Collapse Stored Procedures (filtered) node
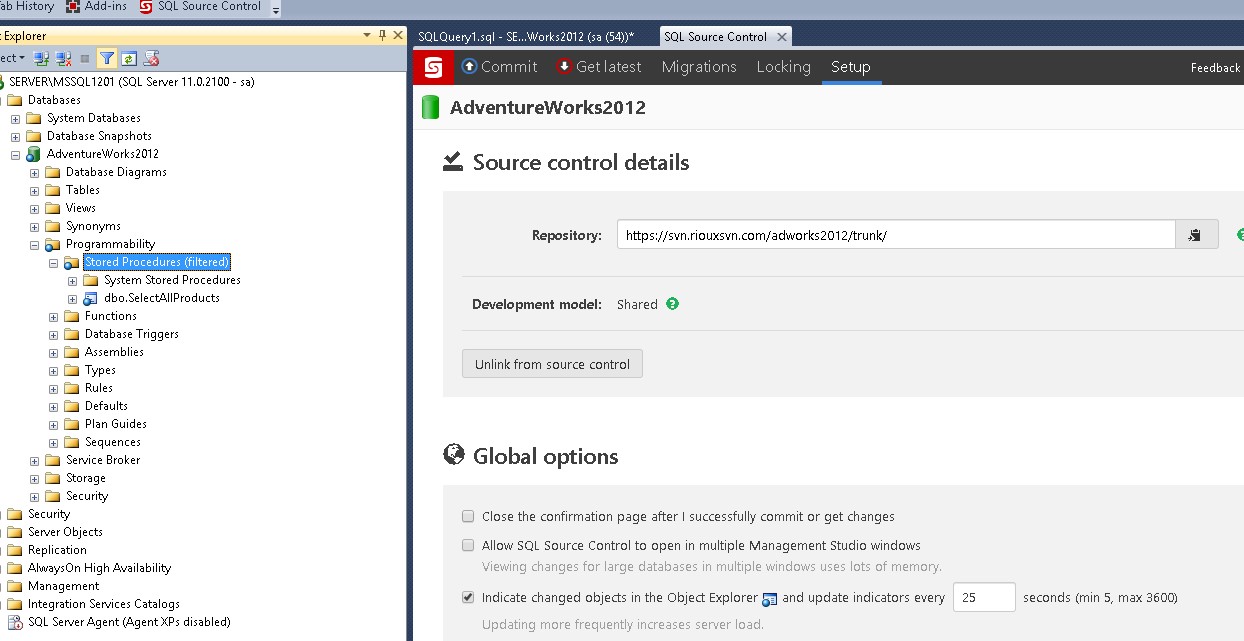This screenshot has width=1244, height=641. [x=54, y=262]
